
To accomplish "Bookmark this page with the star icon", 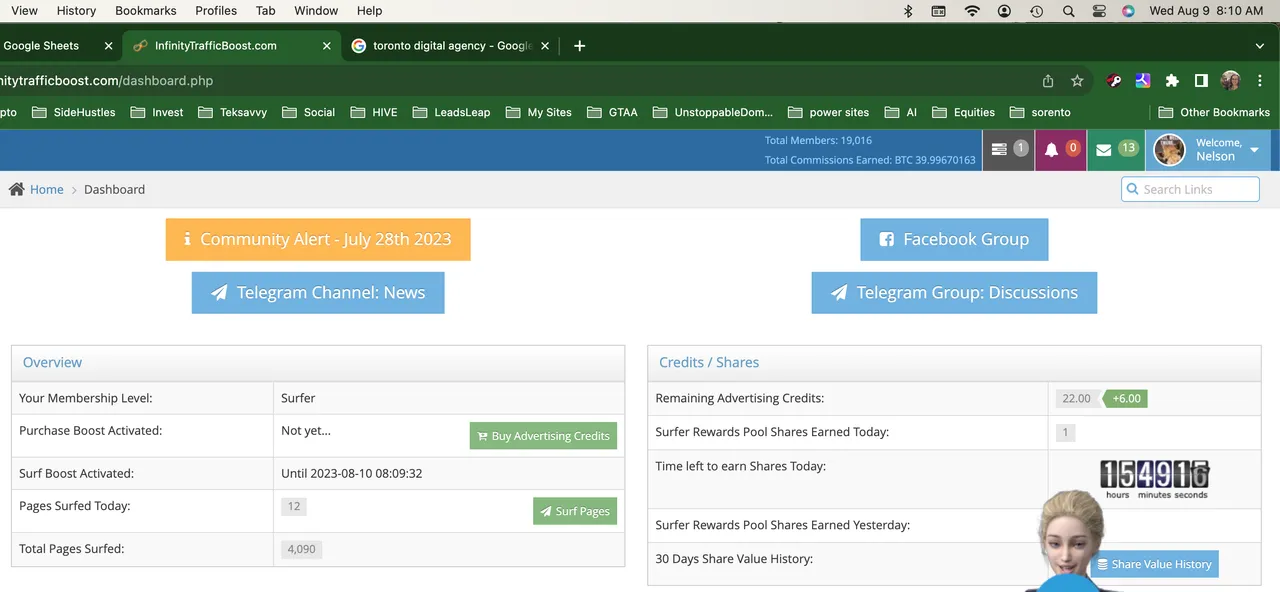I will click(1077, 81).
